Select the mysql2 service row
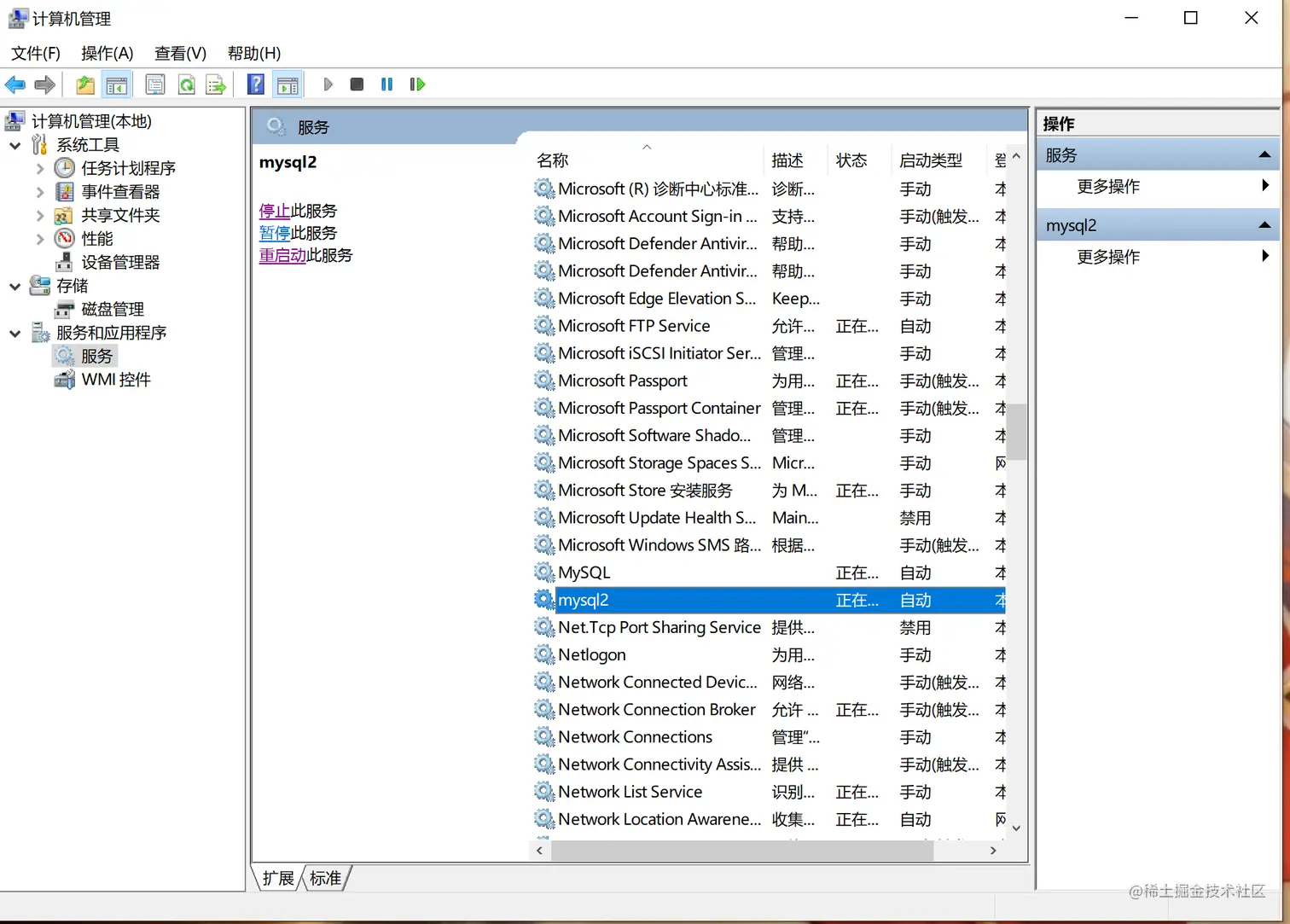This screenshot has height=924, width=1290. pyautogui.click(x=770, y=600)
